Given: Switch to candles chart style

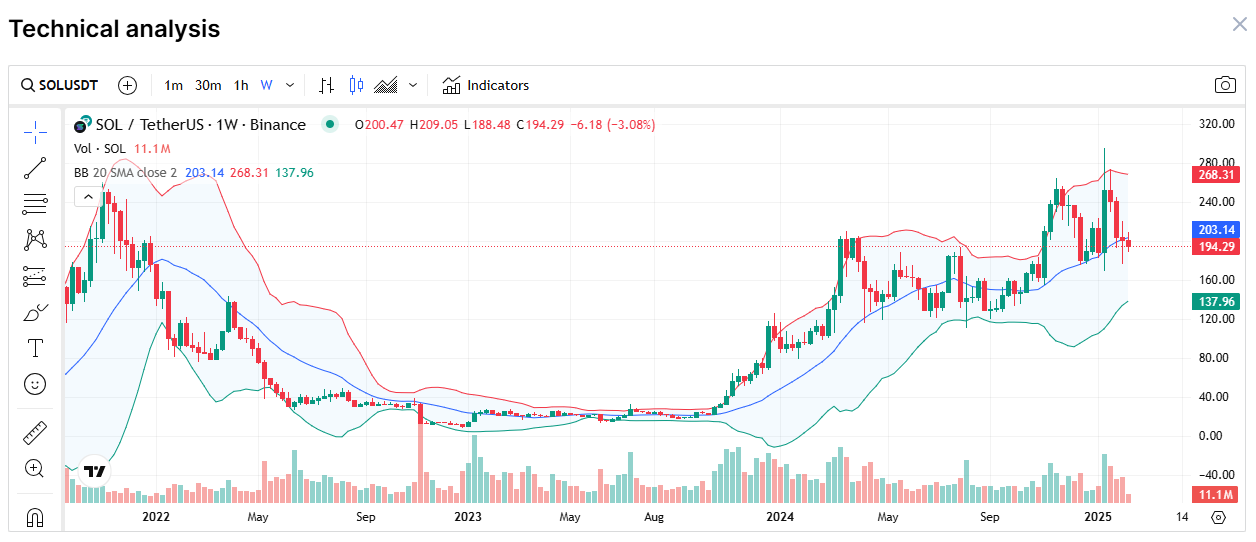Looking at the screenshot, I should [x=356, y=85].
